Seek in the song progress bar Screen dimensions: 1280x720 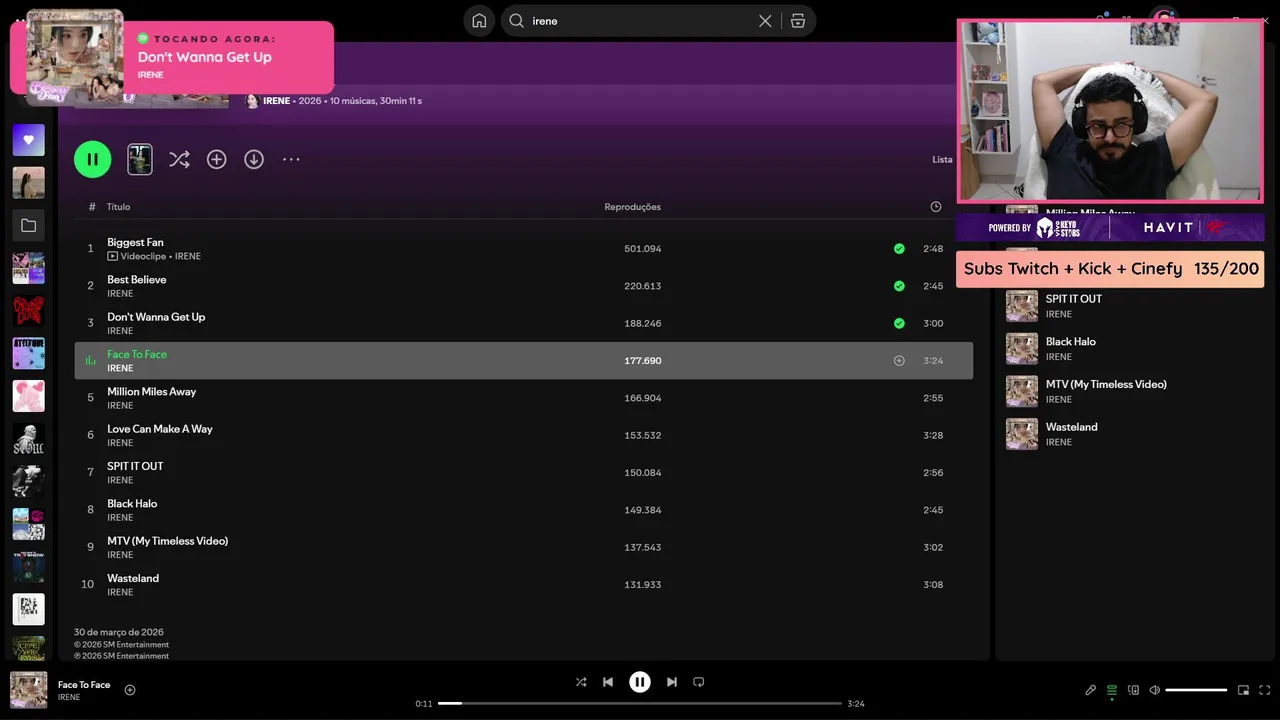point(640,704)
